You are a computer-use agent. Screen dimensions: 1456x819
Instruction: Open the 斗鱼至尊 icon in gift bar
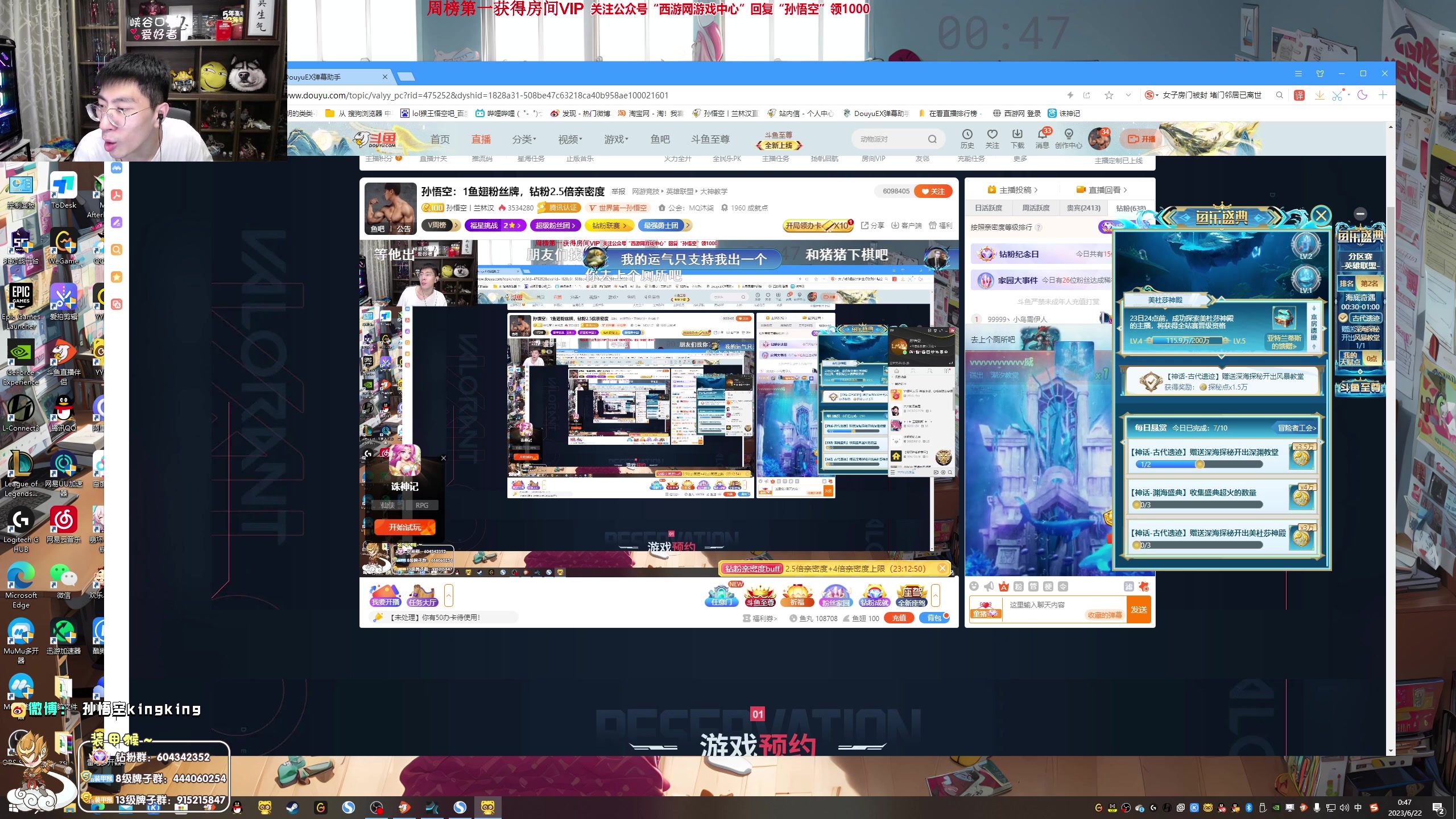pos(760,595)
